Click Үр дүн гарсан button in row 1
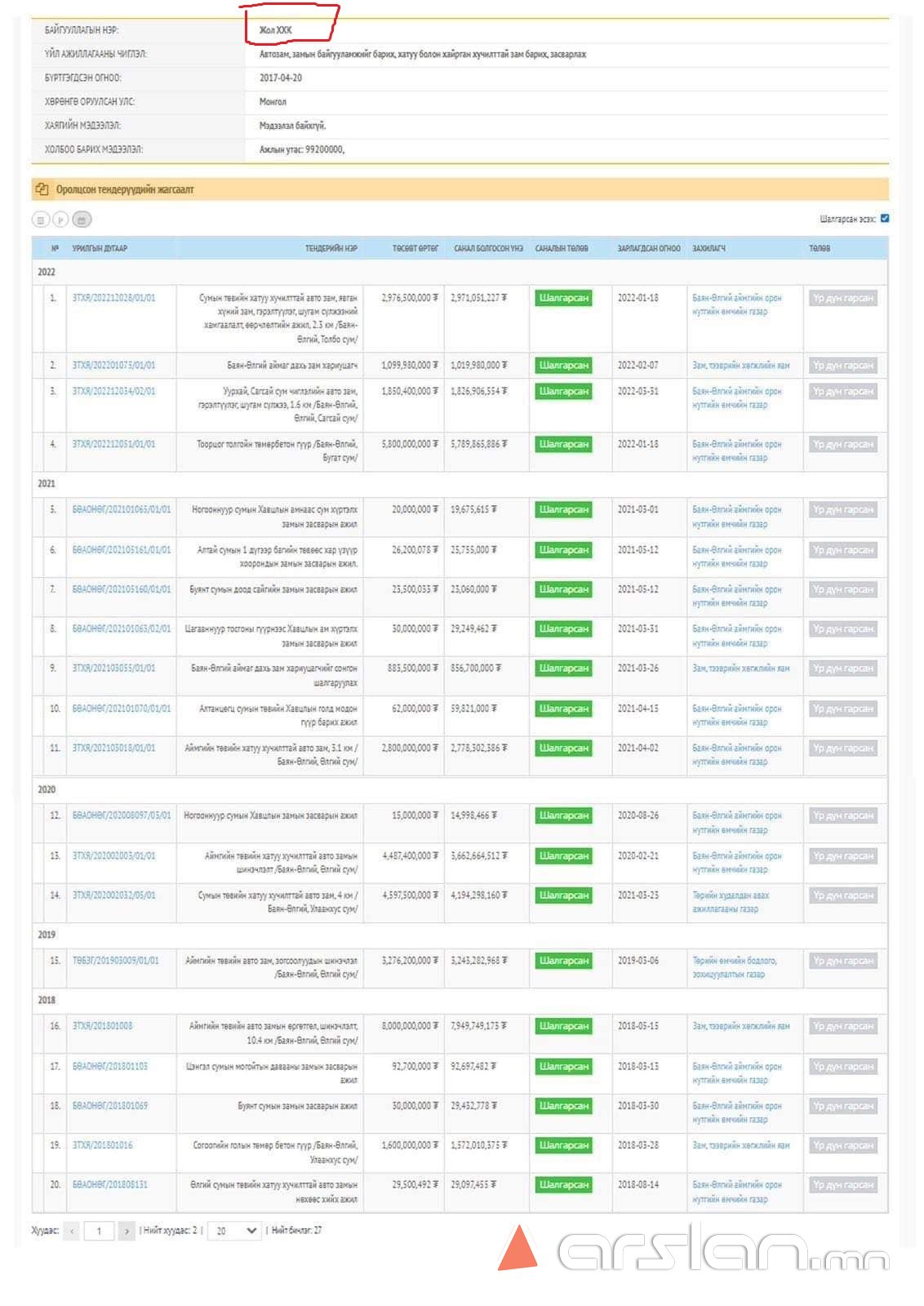924x1306 pixels. [x=842, y=299]
